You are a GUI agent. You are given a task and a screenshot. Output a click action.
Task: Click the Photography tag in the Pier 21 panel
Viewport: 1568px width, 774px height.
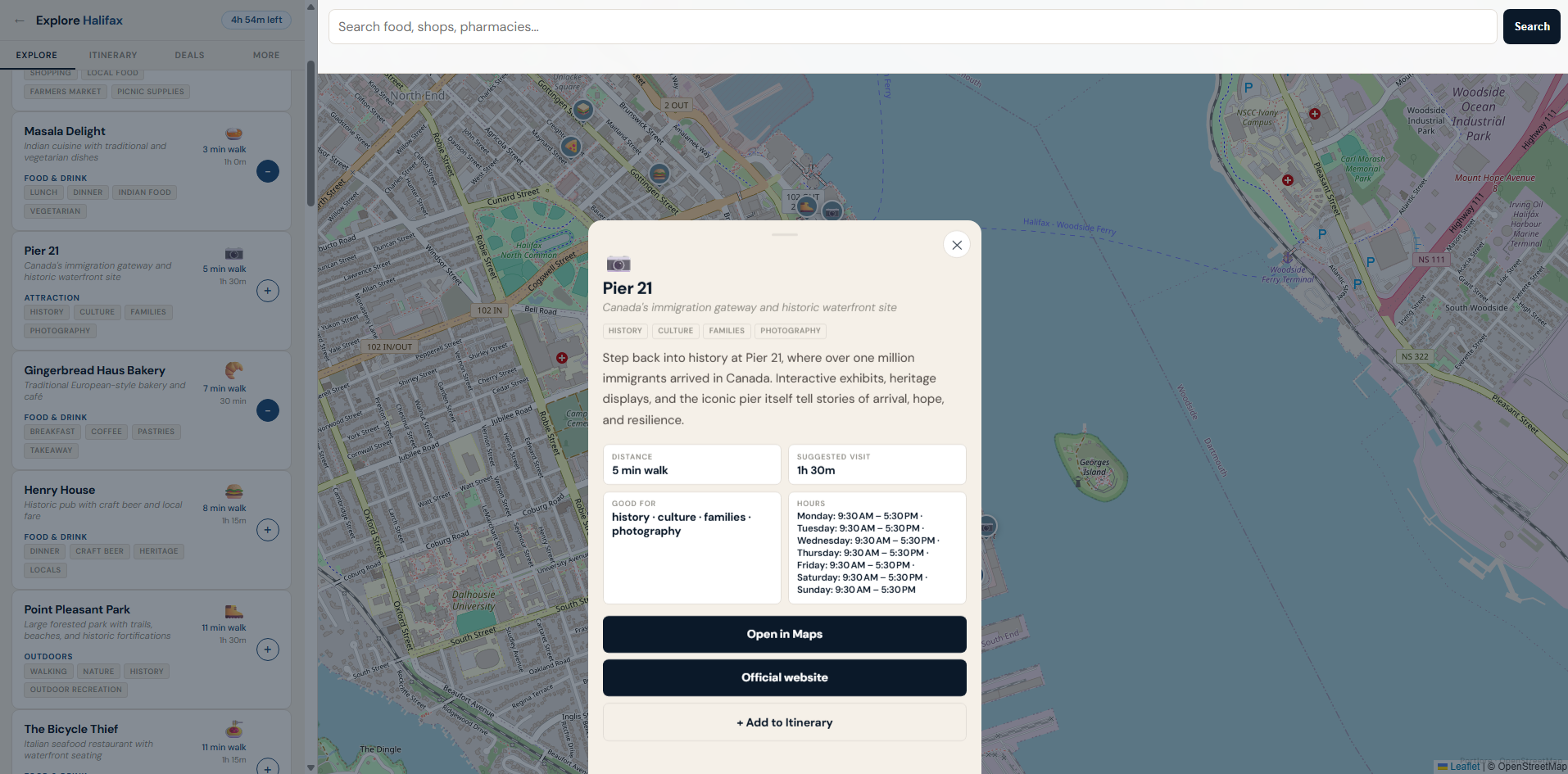(791, 331)
